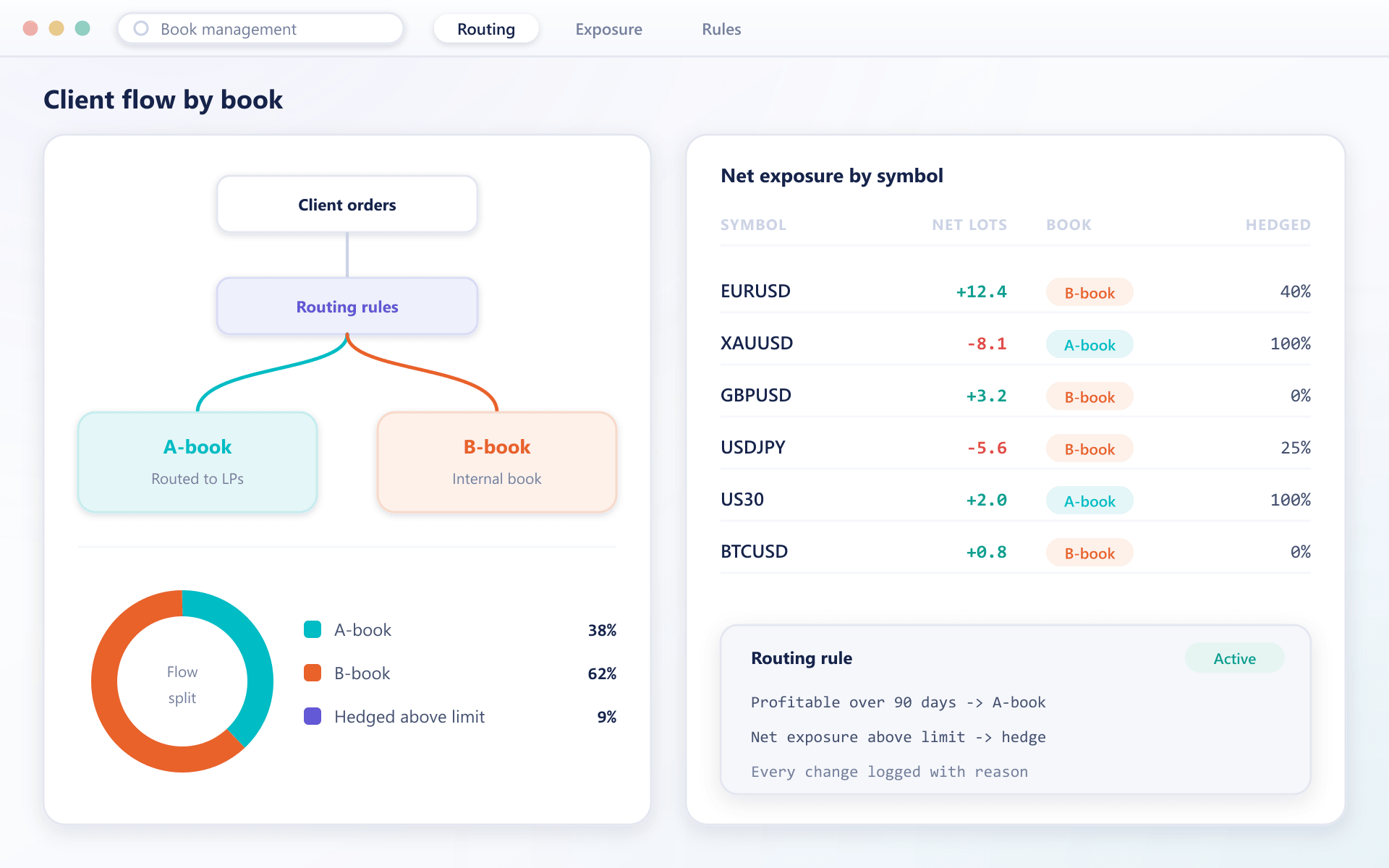Click the Net exposure by symbol heading

(832, 176)
